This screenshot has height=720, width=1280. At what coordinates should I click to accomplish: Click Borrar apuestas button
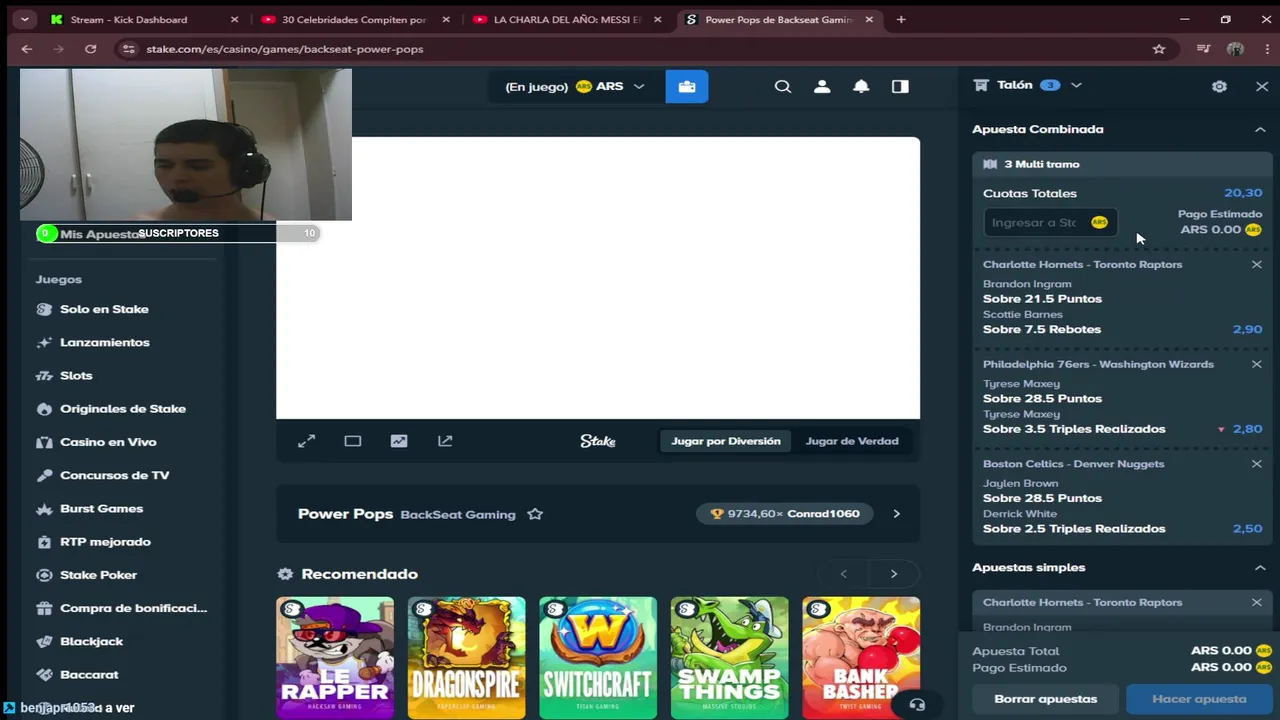coord(1046,699)
